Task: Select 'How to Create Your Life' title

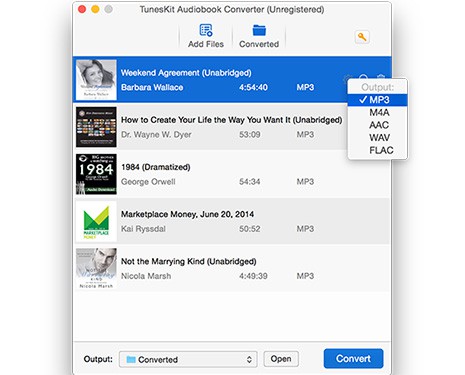Action: click(x=231, y=120)
